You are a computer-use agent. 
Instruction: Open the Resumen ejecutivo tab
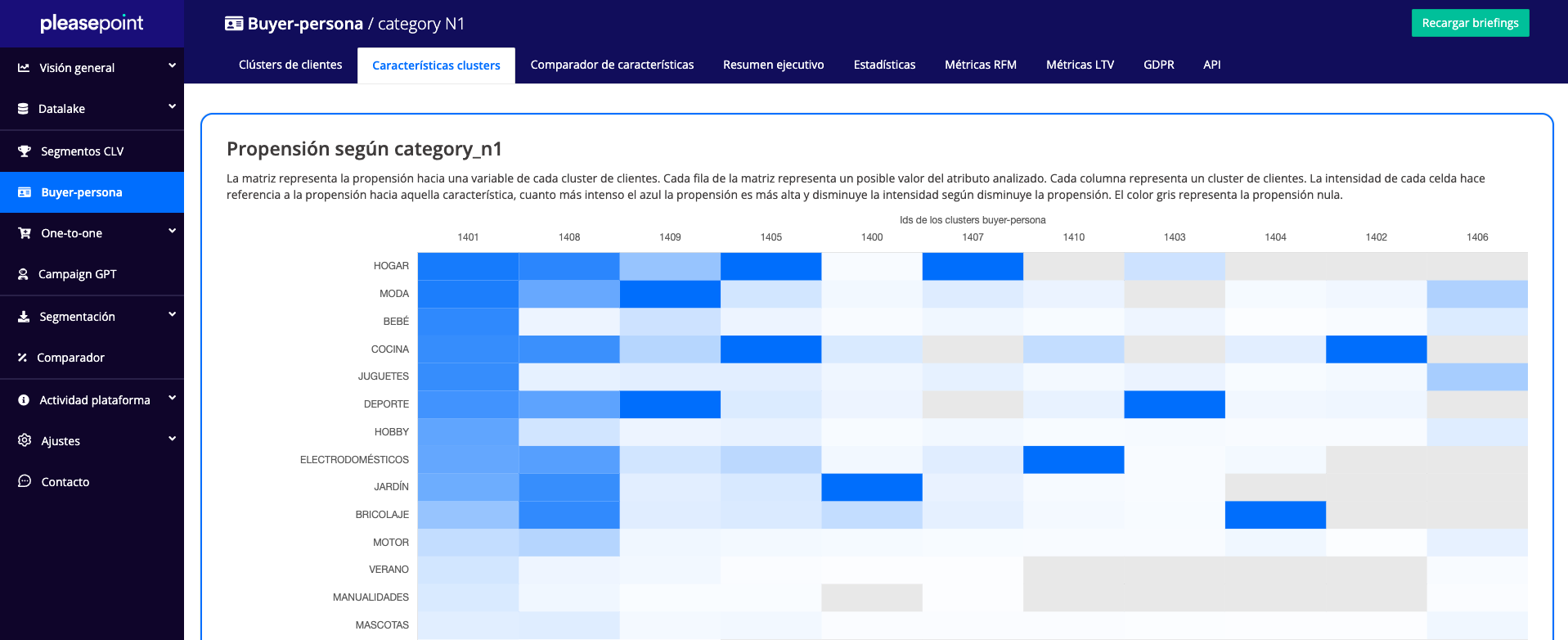(x=773, y=65)
